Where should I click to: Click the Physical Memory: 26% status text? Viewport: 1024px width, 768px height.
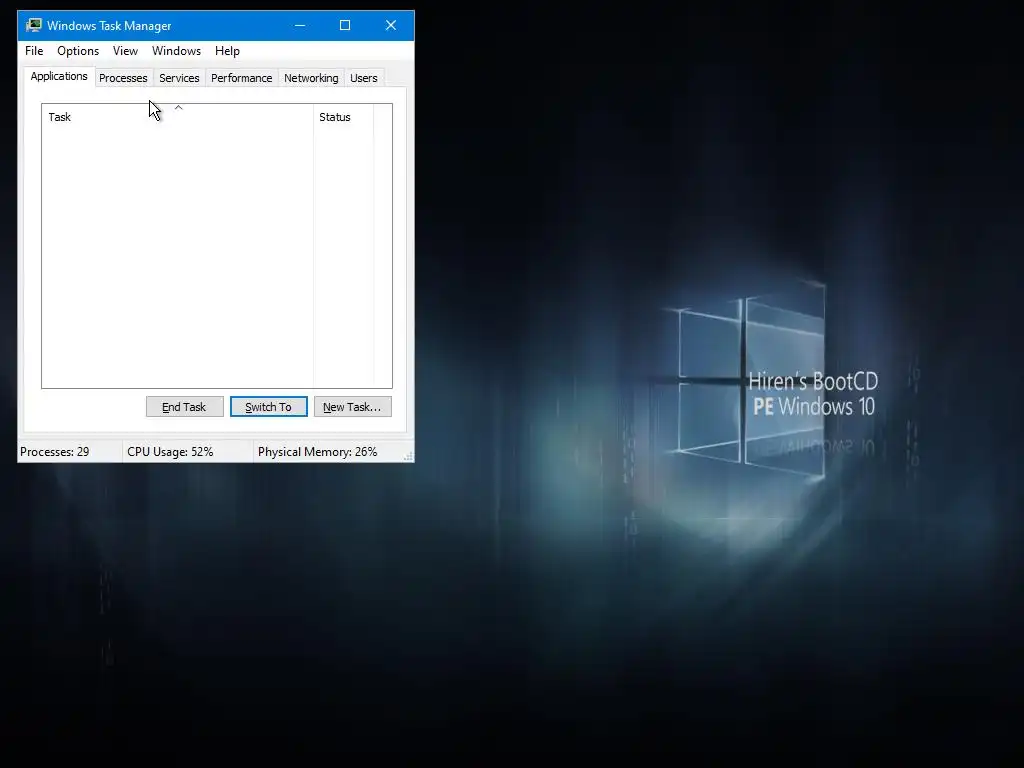tap(317, 452)
